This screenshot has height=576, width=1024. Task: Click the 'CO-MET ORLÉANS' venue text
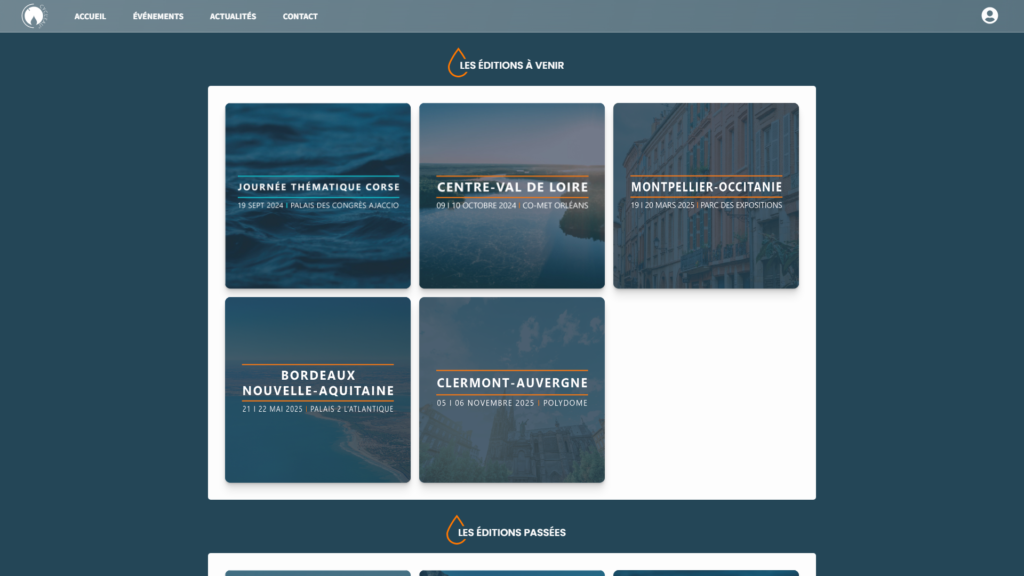(555, 205)
